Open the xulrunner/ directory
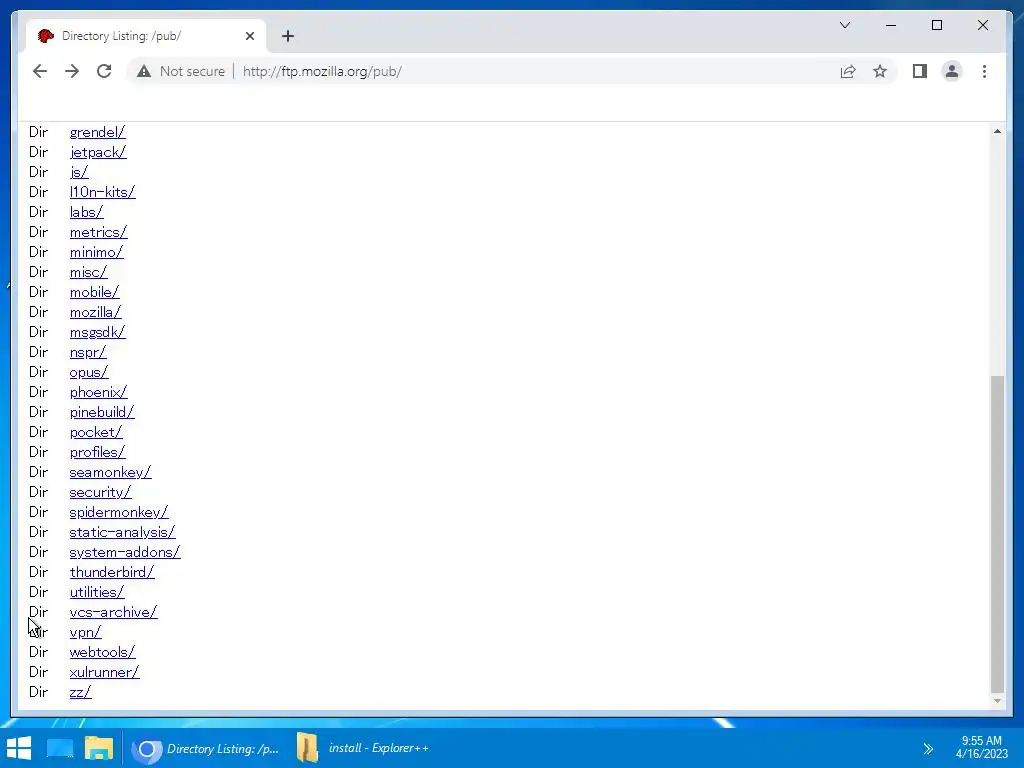 pos(104,673)
